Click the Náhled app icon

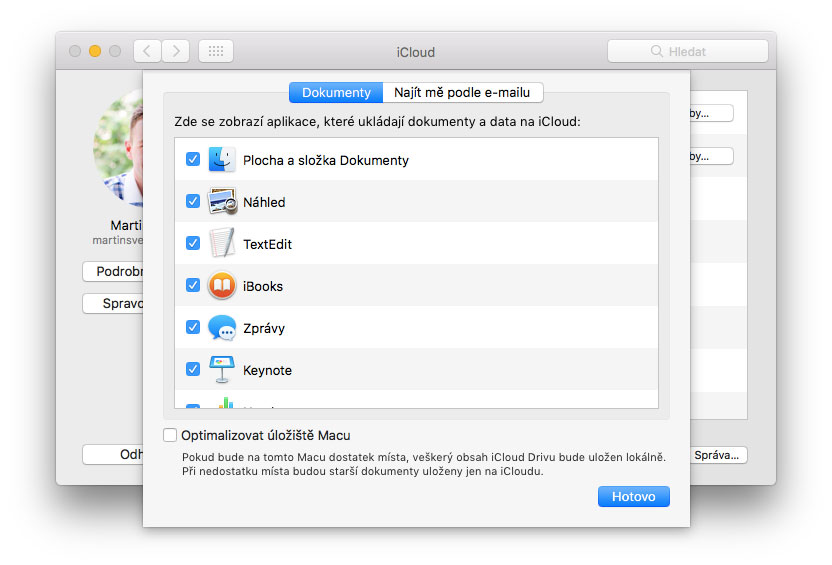(x=222, y=201)
